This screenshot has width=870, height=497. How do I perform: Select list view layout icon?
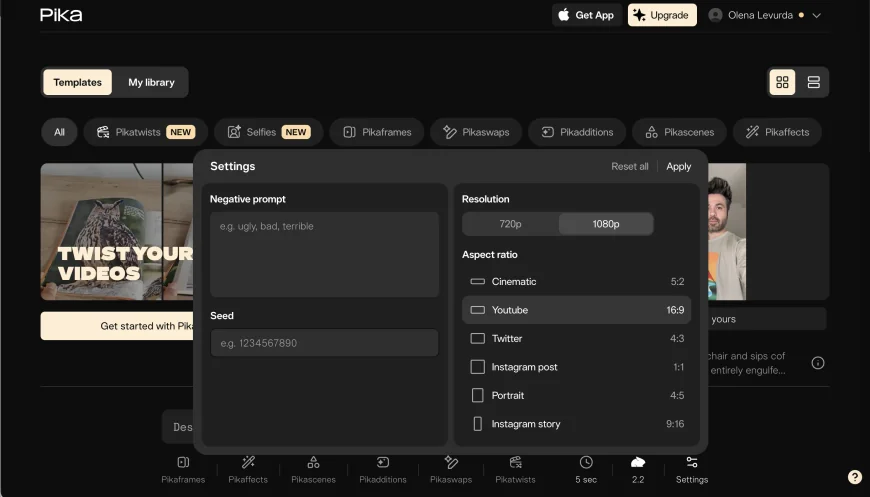pos(813,82)
